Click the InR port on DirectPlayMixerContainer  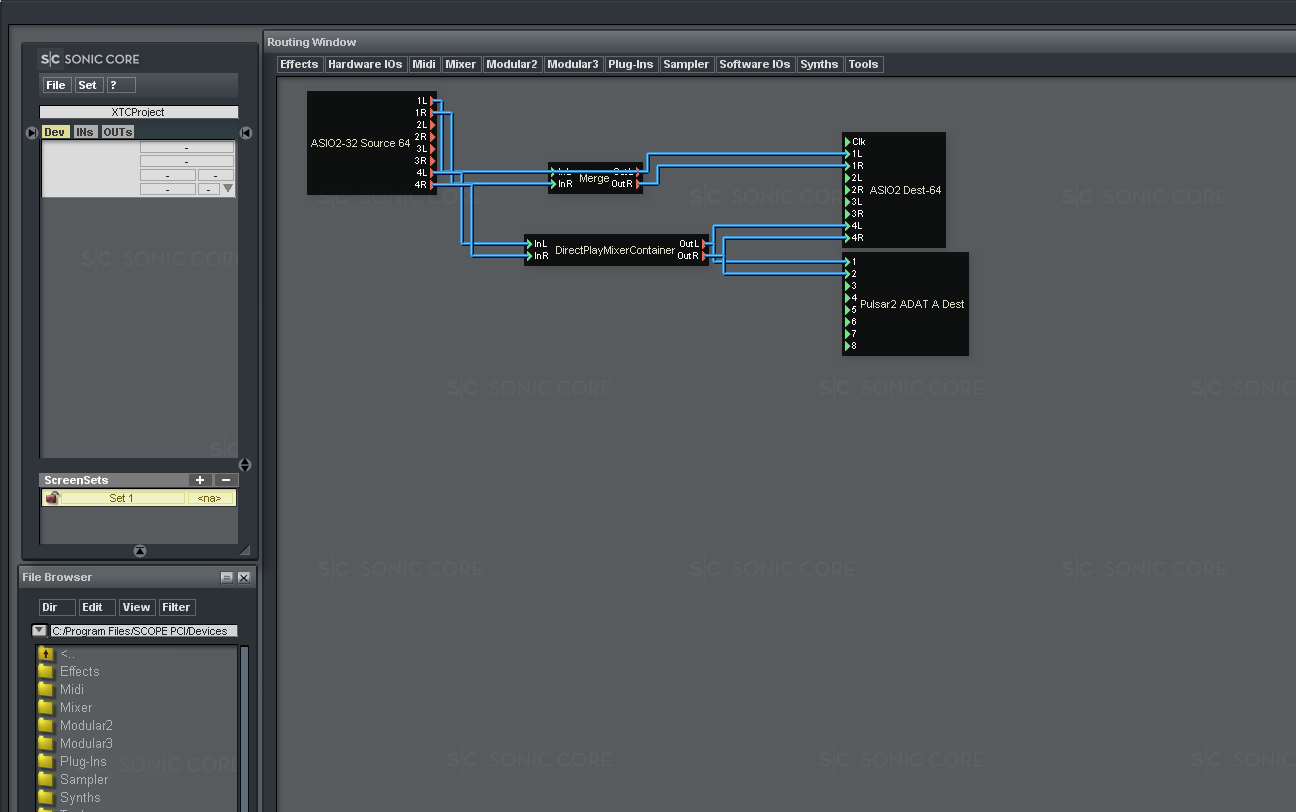[530, 256]
